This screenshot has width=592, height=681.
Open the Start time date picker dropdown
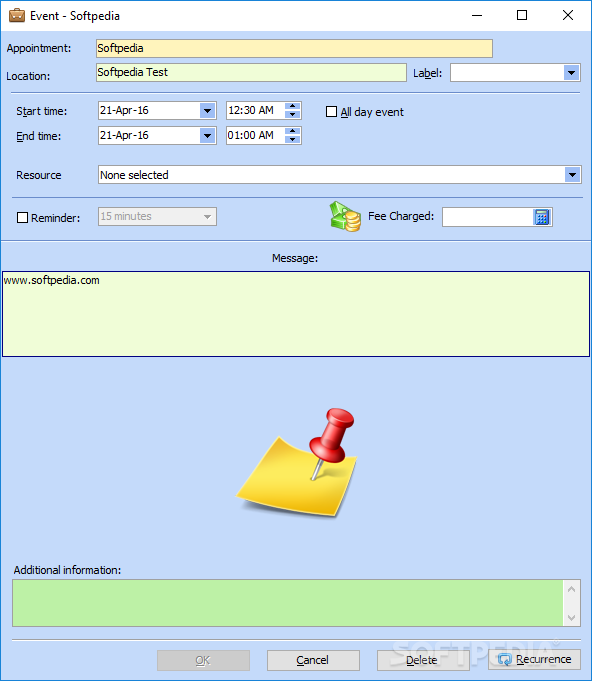click(208, 111)
